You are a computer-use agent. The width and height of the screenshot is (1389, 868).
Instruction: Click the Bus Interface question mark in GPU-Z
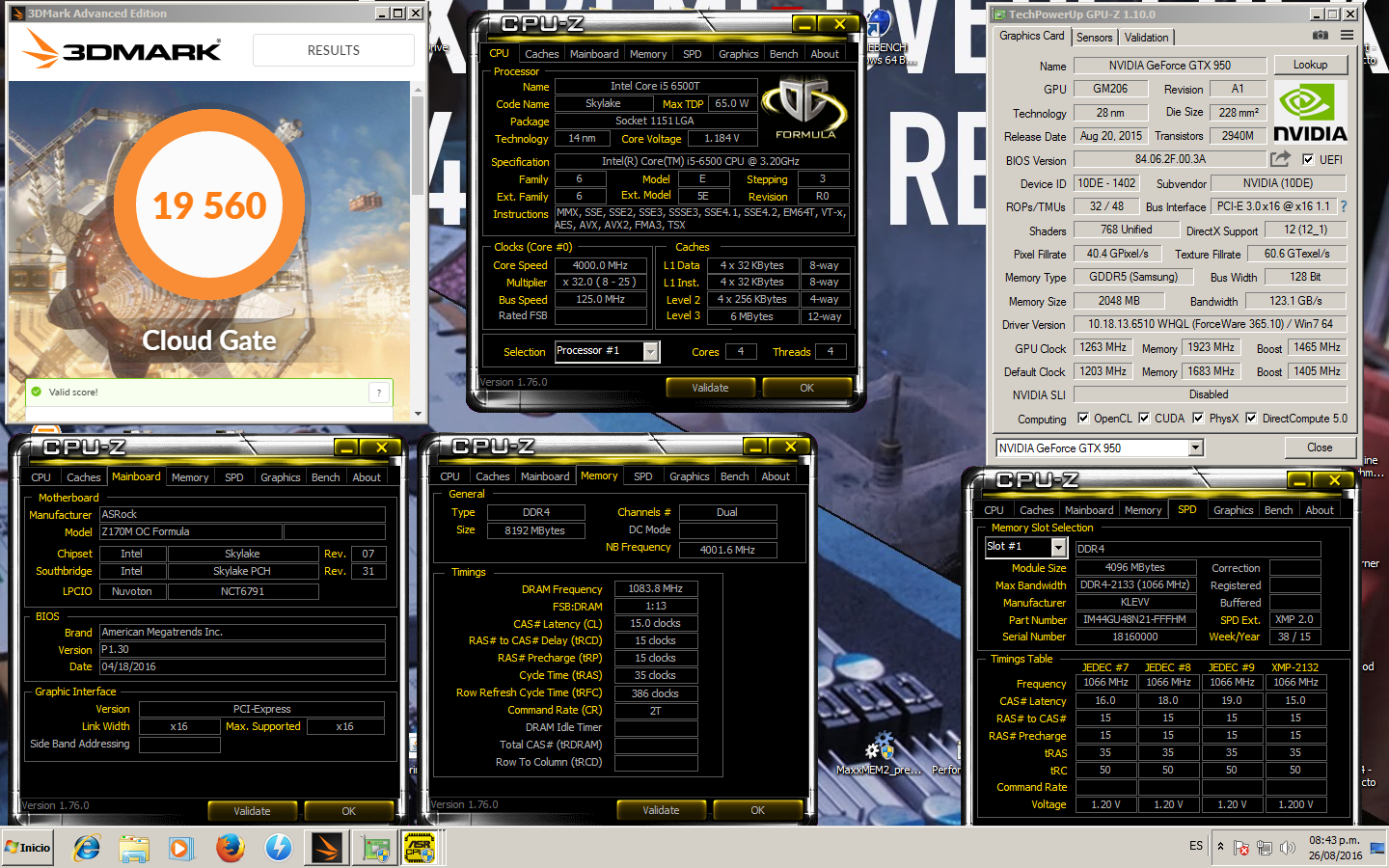click(x=1343, y=206)
